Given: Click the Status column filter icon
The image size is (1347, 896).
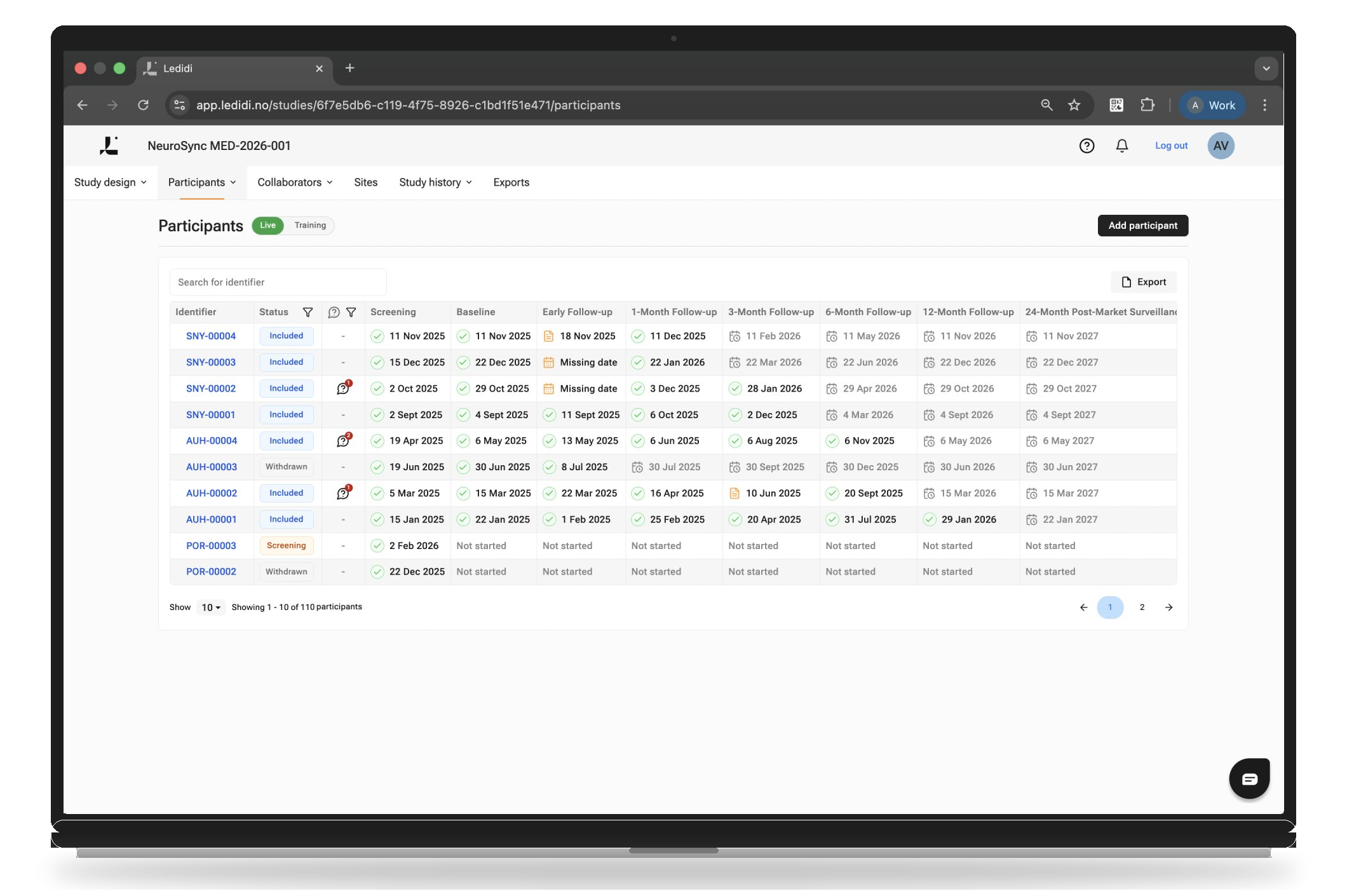Looking at the screenshot, I should coord(308,312).
